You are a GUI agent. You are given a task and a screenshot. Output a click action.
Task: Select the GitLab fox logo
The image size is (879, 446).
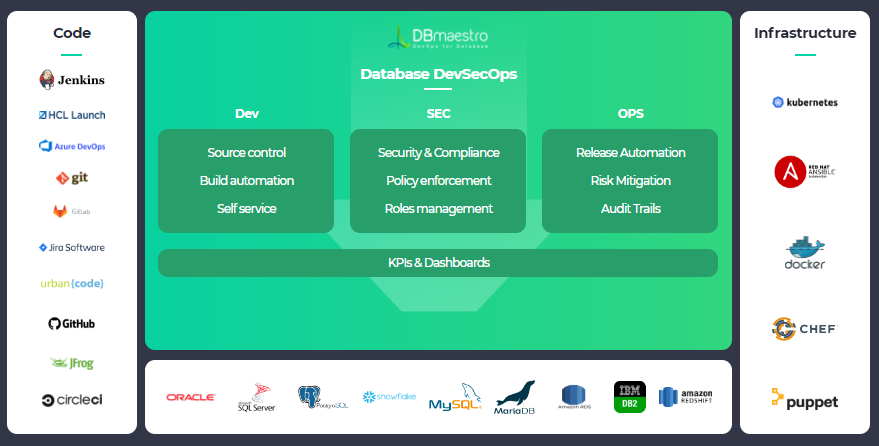pos(71,211)
